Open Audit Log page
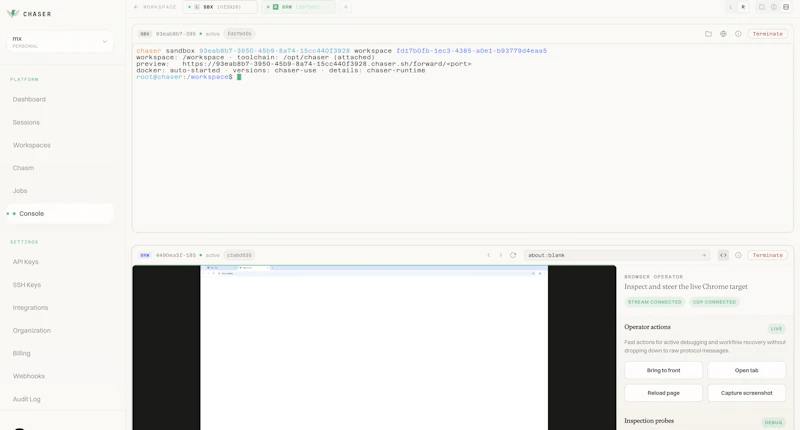The image size is (800, 430). click(x=27, y=399)
